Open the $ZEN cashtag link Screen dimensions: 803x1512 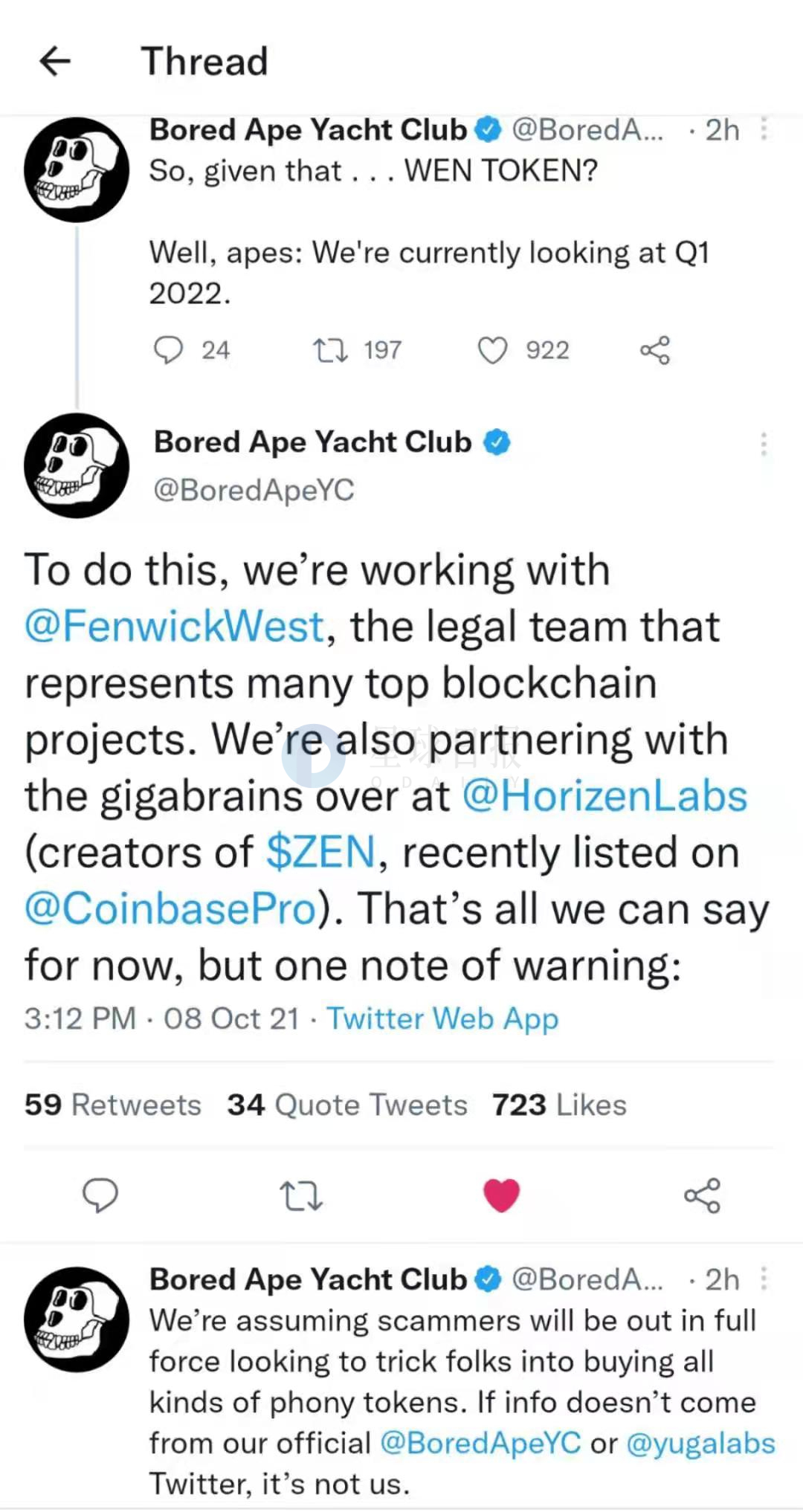click(321, 852)
